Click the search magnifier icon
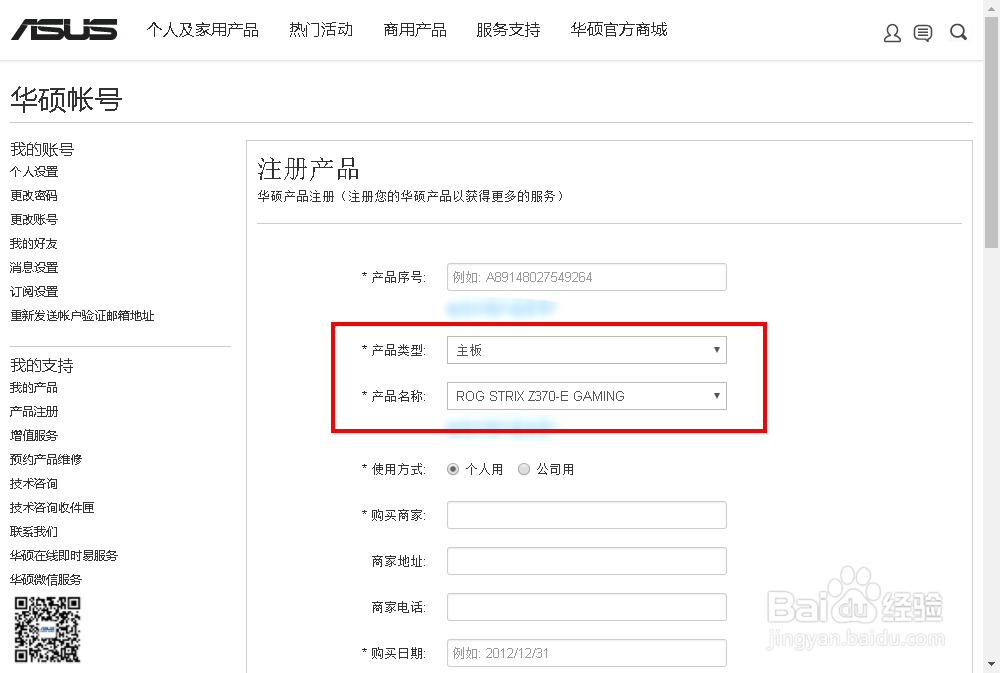The image size is (1000, 673). pyautogui.click(x=957, y=31)
